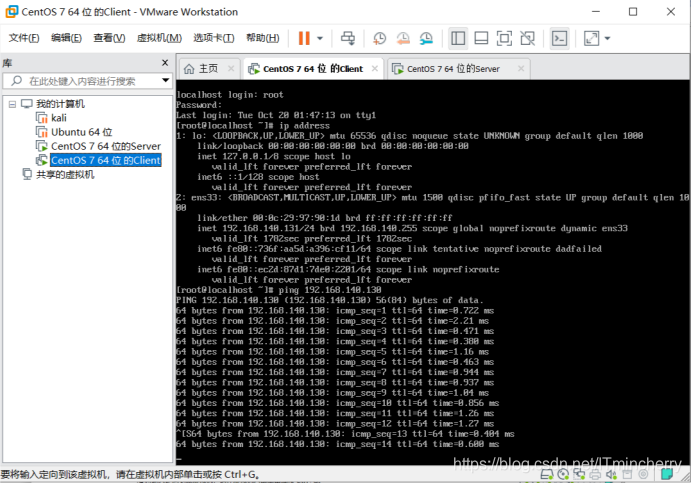This screenshot has height=483, width=692.
Task: Click the stretch guest display icon
Action: [591, 38]
